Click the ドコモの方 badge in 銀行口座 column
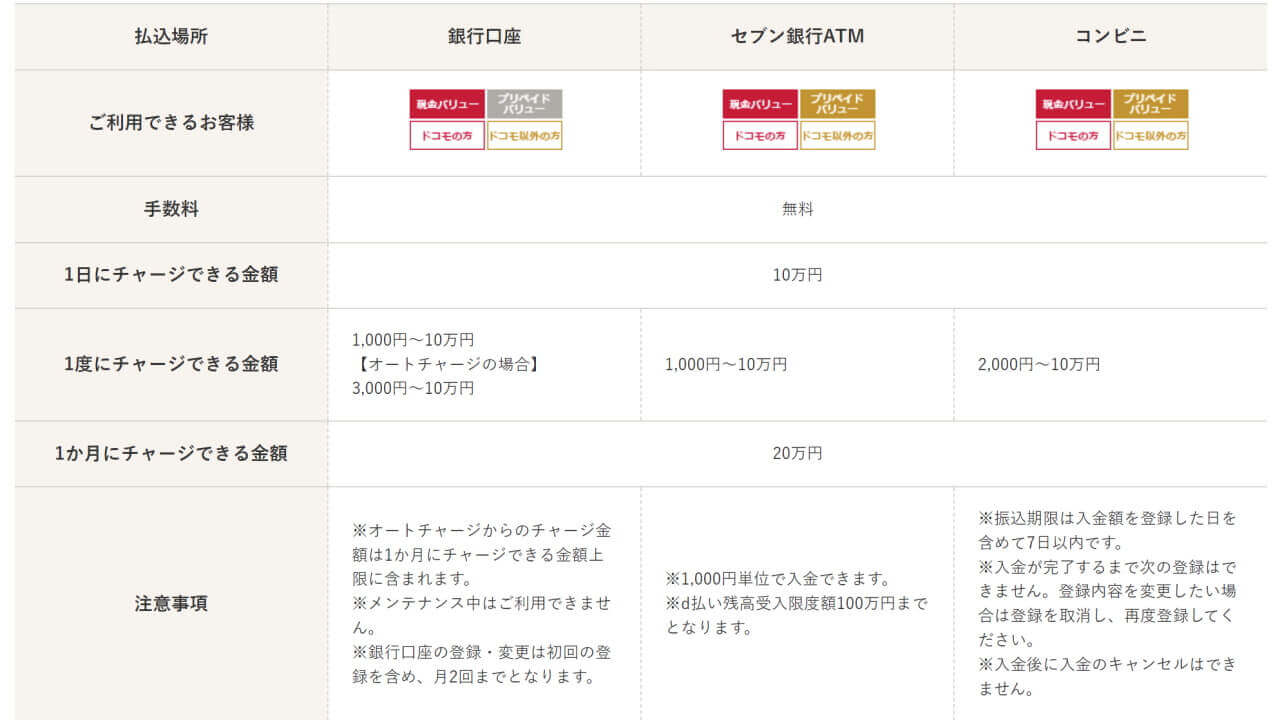Viewport: 1280px width, 720px height. 447,135
